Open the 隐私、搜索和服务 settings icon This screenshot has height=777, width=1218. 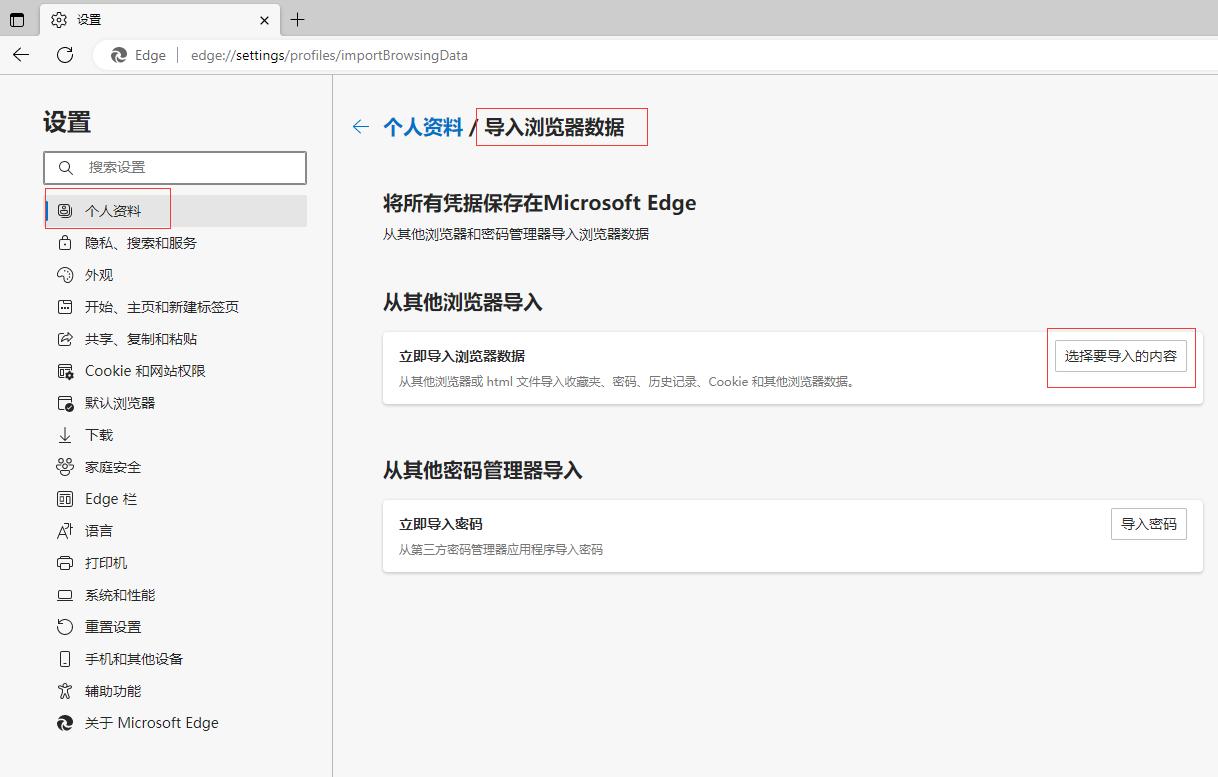pos(63,242)
